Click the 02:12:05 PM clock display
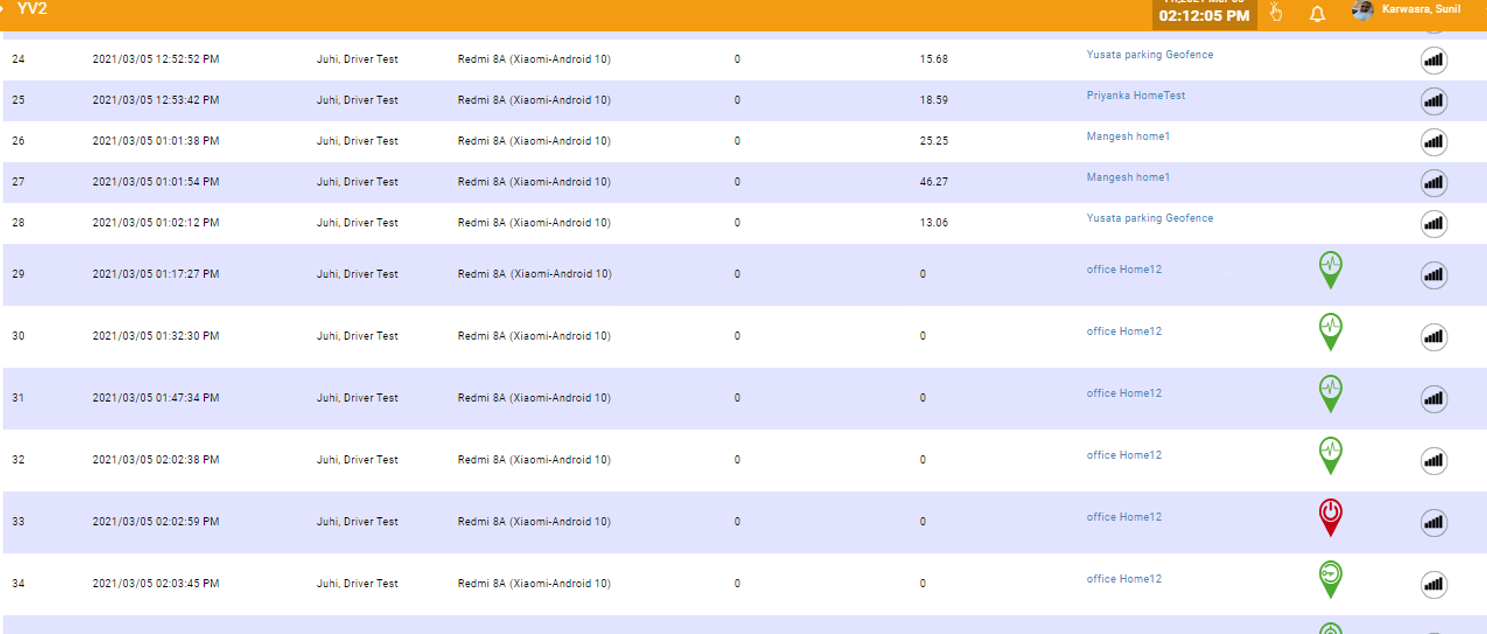The width and height of the screenshot is (1487, 634). (x=1204, y=16)
